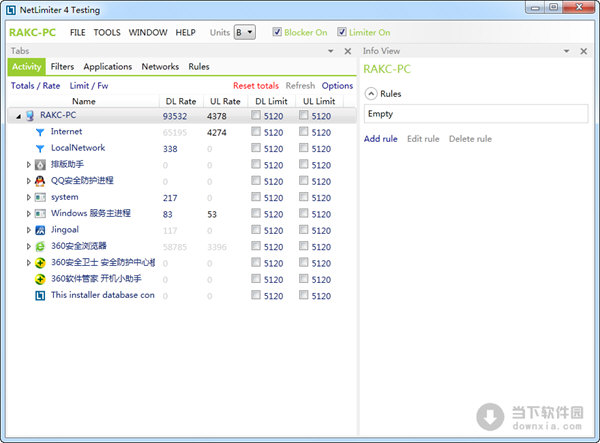Collapse the Rules section in Info View

tap(371, 94)
